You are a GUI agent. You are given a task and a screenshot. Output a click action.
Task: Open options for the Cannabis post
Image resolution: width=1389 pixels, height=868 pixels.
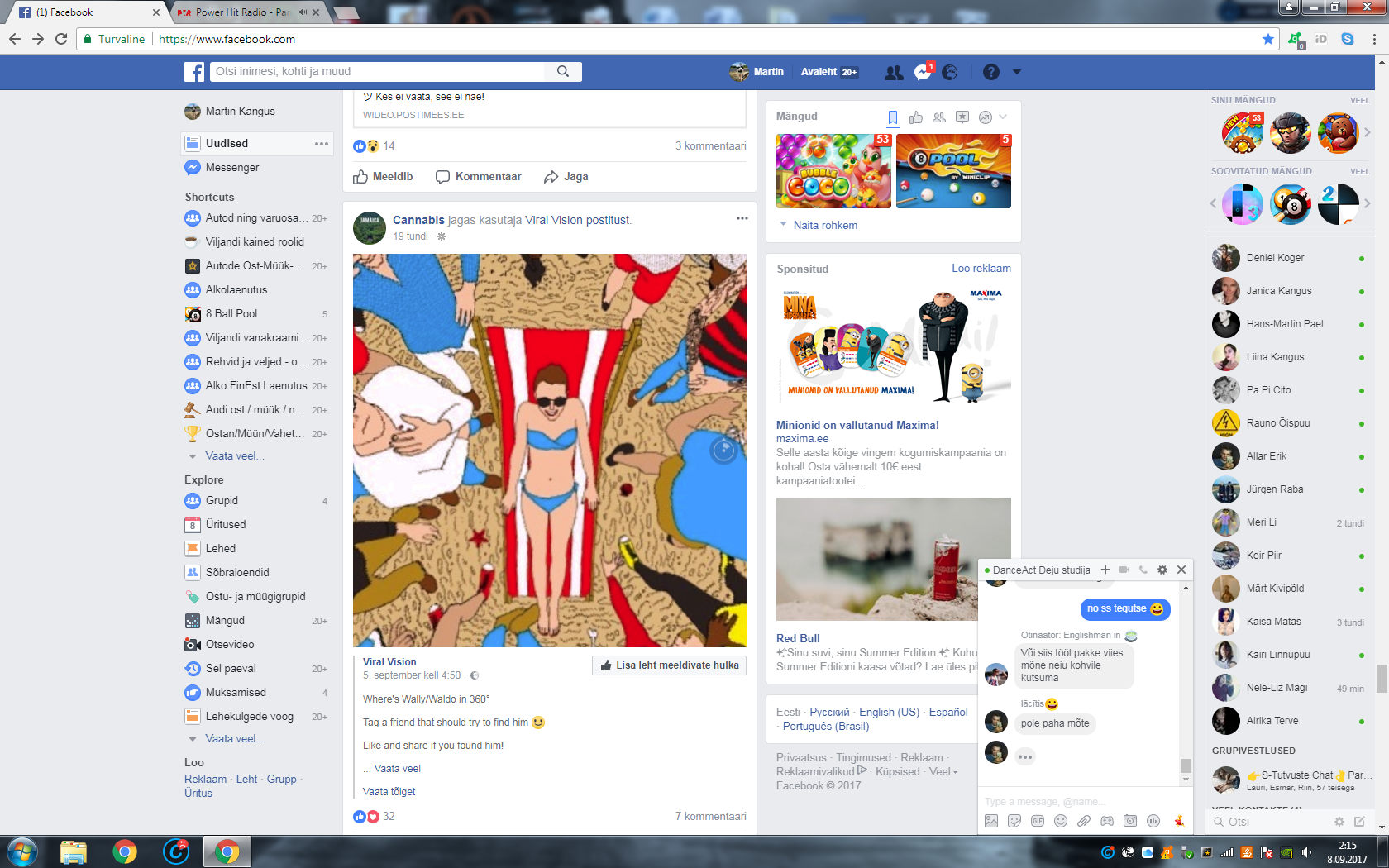tap(742, 218)
